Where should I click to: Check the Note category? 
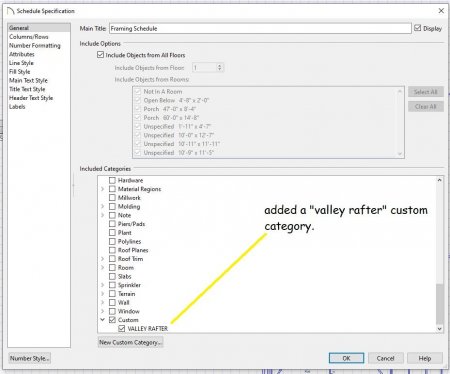(x=112, y=215)
